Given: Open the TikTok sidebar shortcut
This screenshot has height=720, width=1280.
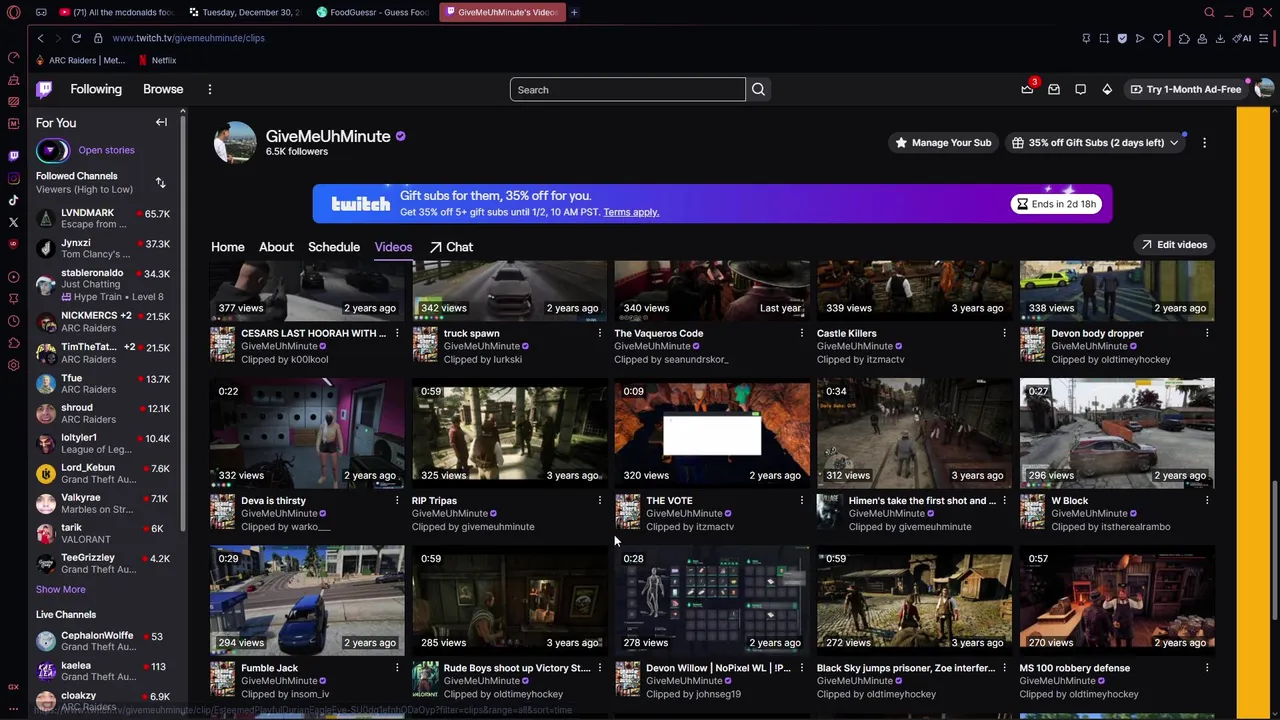Looking at the screenshot, I should [13, 200].
